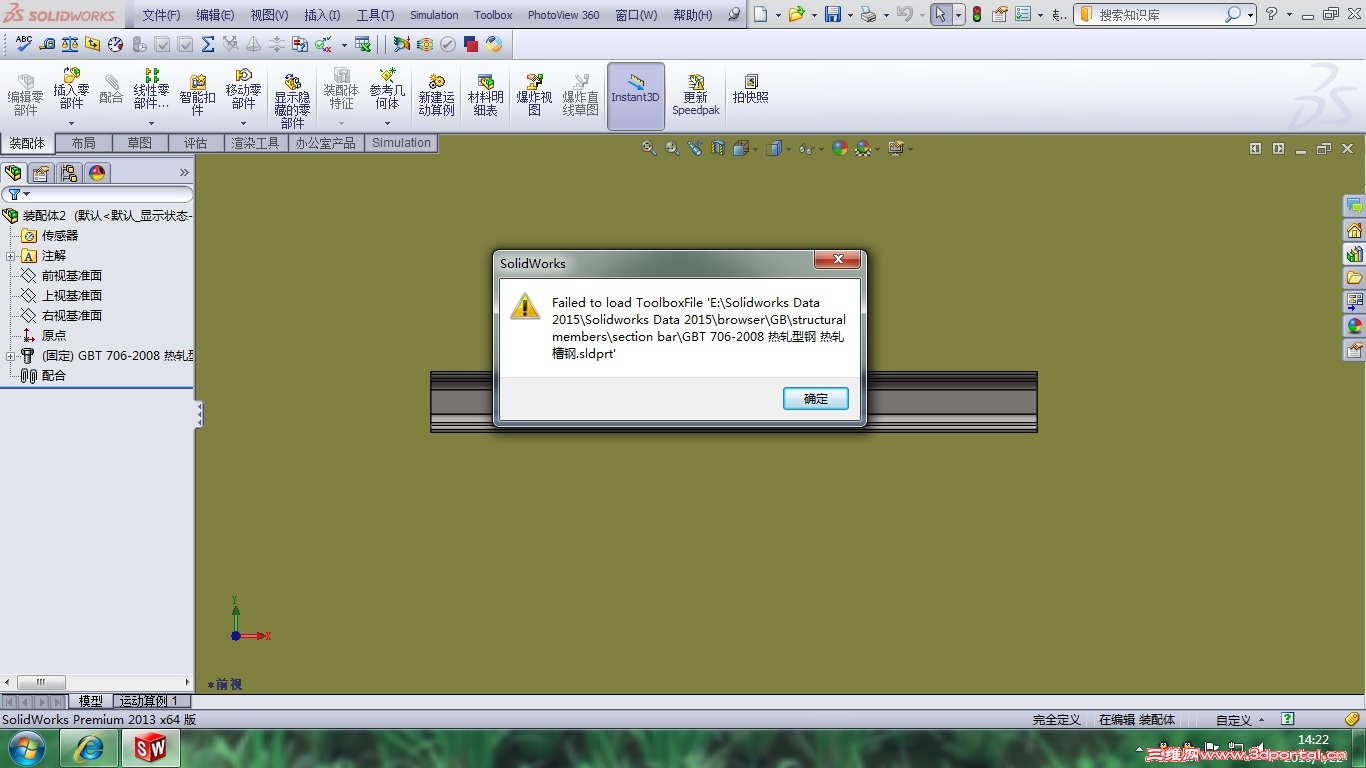Open the 编辑(E) menu

(215, 15)
